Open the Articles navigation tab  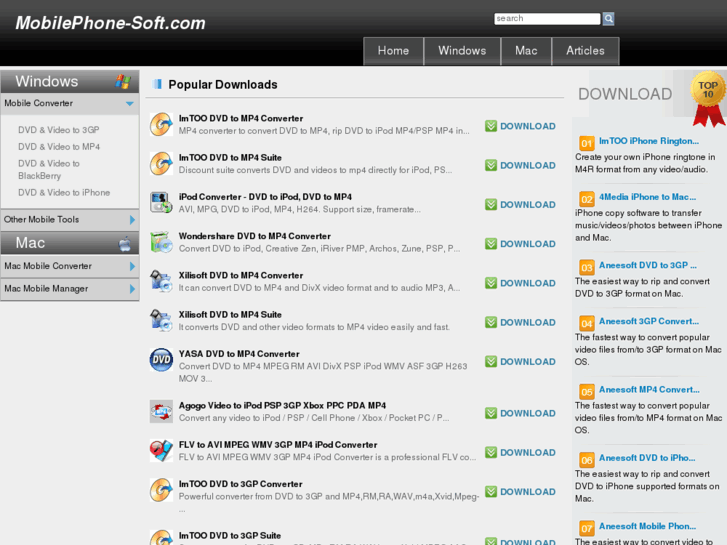[585, 51]
